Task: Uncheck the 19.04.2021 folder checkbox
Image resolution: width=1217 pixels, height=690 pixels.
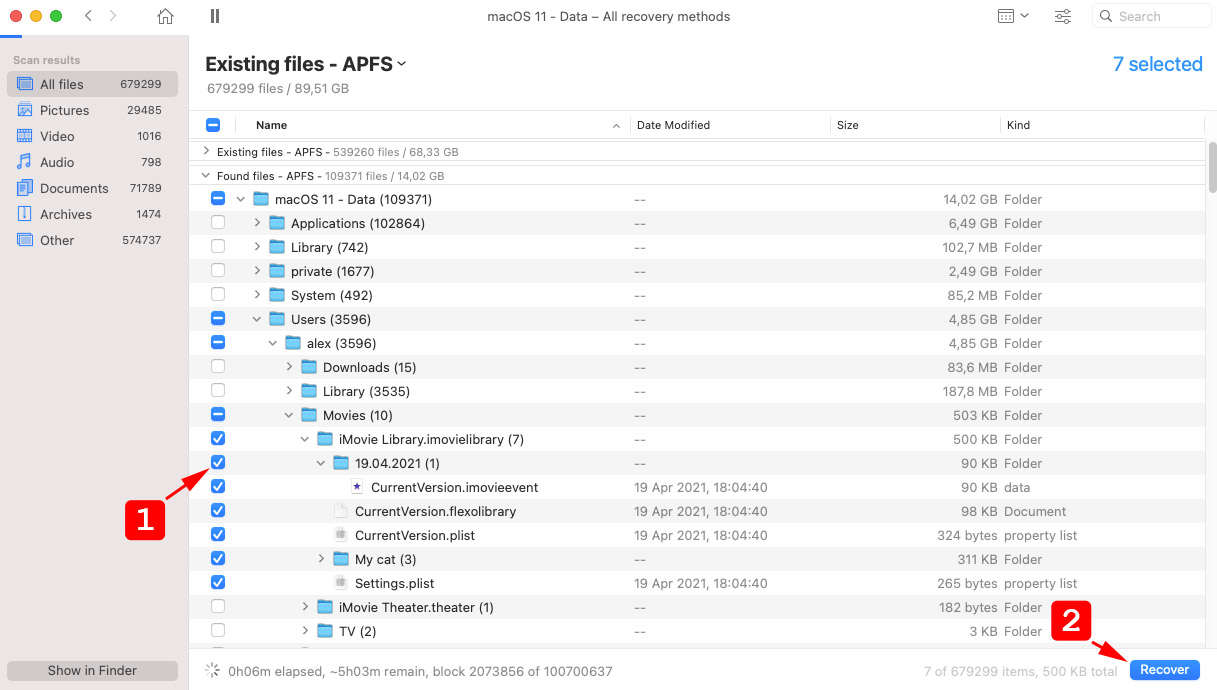Action: [x=218, y=463]
